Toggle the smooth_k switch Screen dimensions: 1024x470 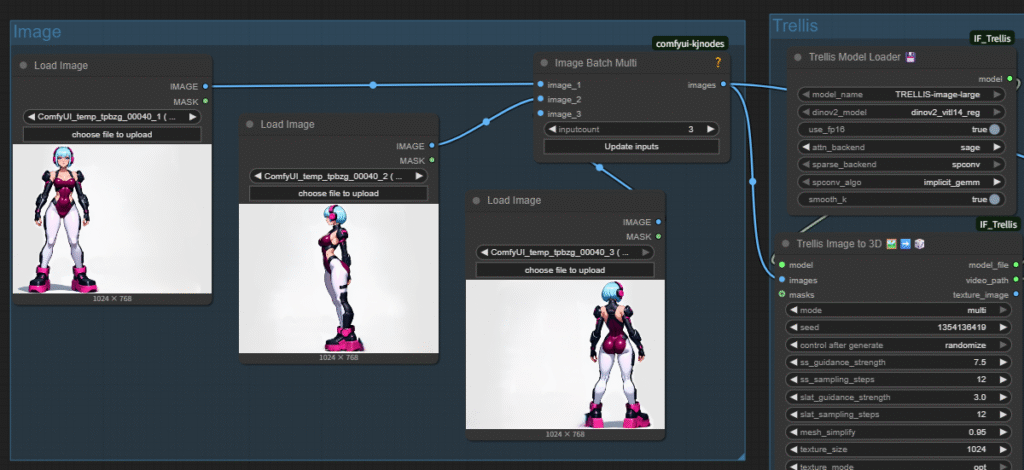pyautogui.click(x=994, y=199)
